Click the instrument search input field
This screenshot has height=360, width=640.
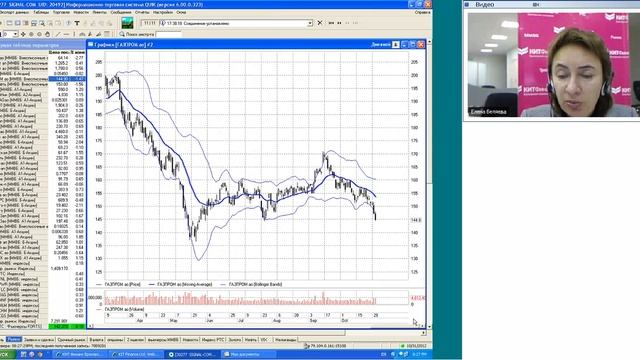tap(169, 35)
